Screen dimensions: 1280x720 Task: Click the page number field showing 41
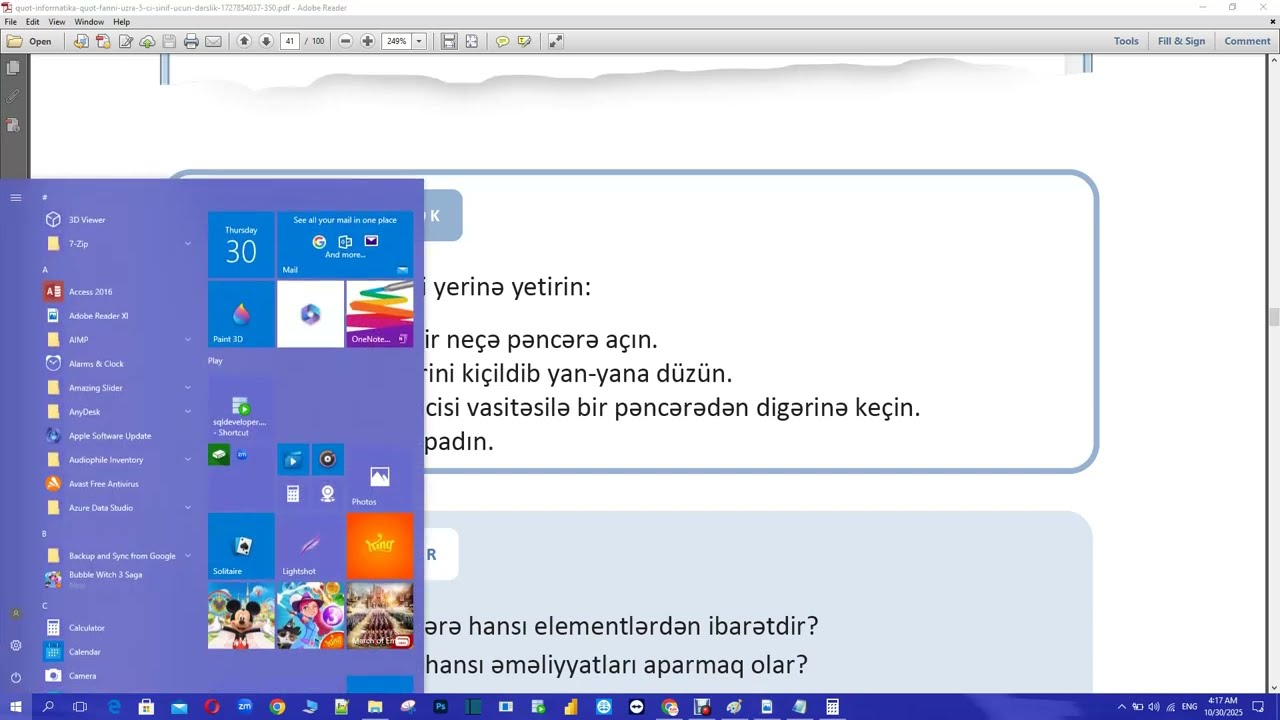point(290,41)
